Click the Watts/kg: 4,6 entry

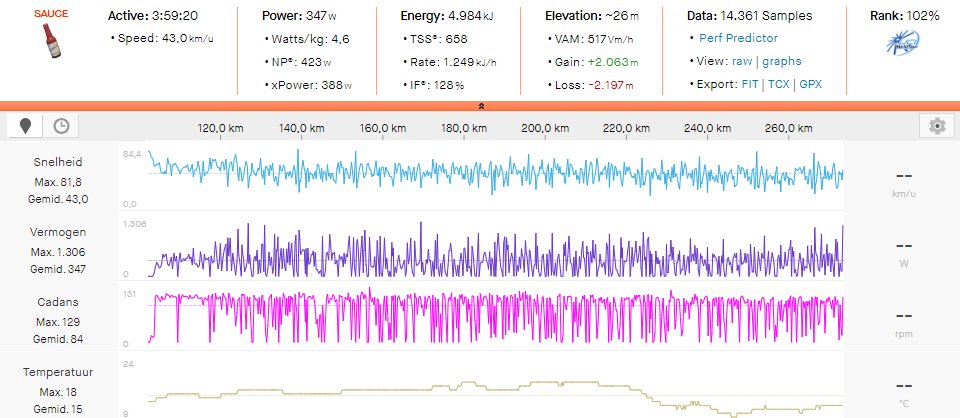point(310,39)
